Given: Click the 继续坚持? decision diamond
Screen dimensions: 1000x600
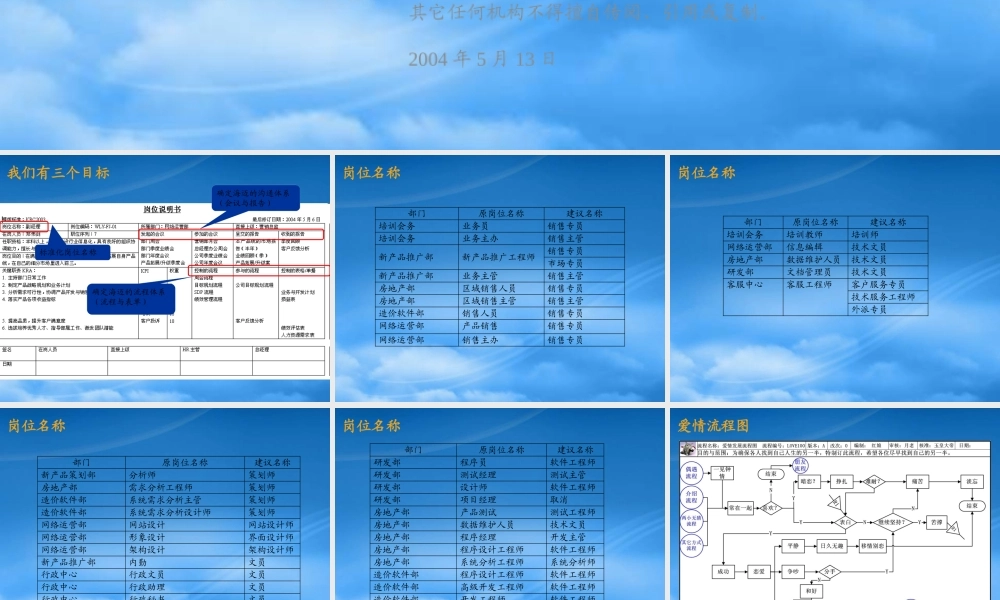Looking at the screenshot, I should [892, 522].
